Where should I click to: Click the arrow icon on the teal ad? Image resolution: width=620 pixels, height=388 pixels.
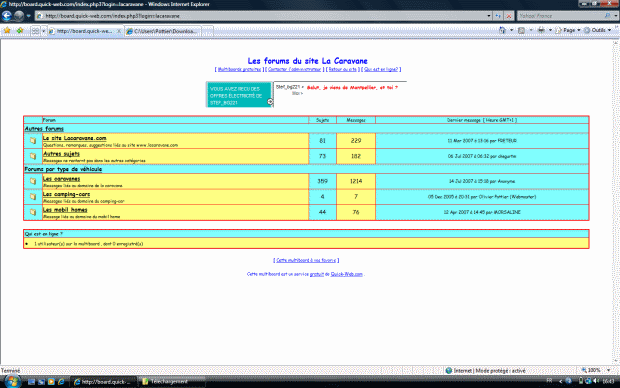[x=270, y=102]
